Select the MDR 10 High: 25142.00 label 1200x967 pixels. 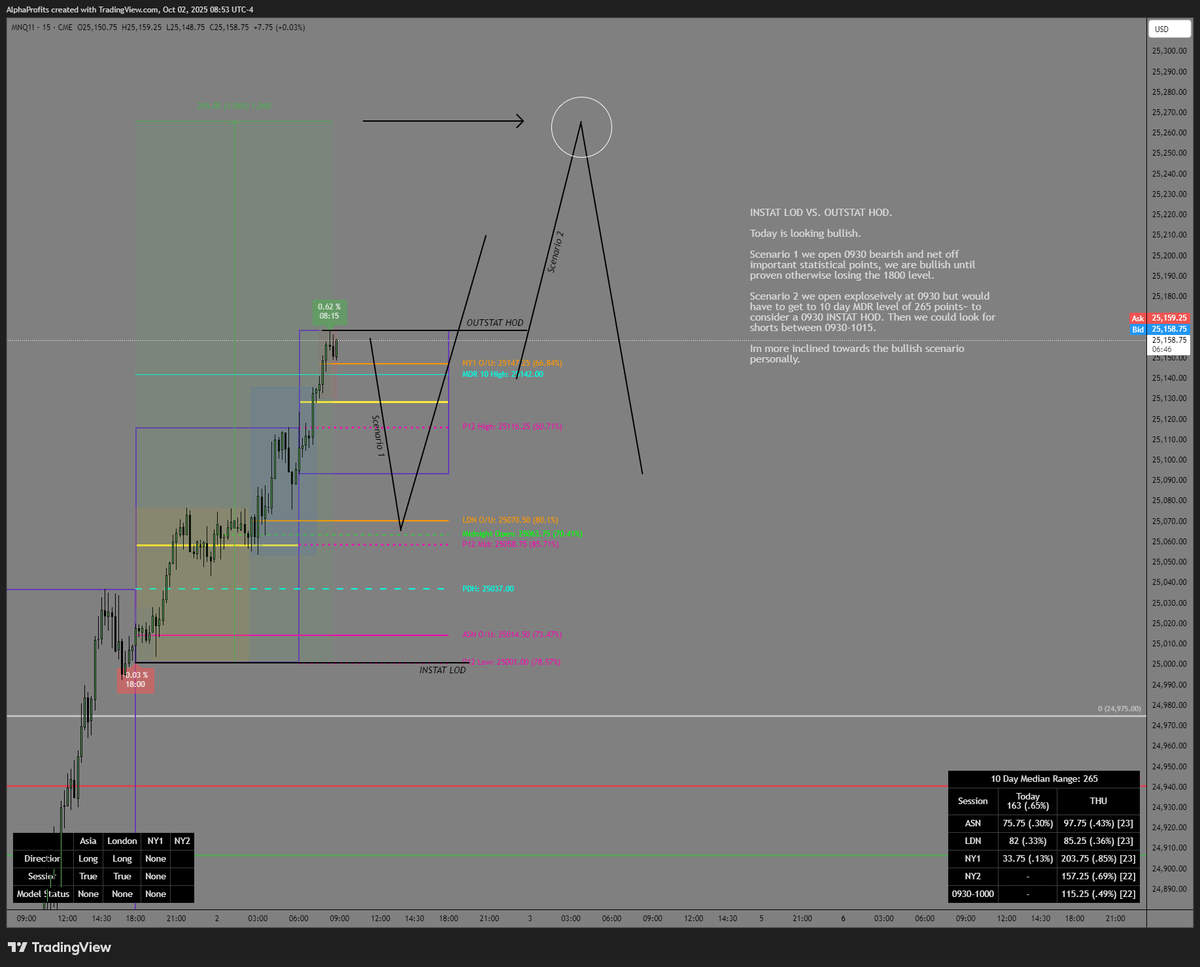click(x=503, y=374)
